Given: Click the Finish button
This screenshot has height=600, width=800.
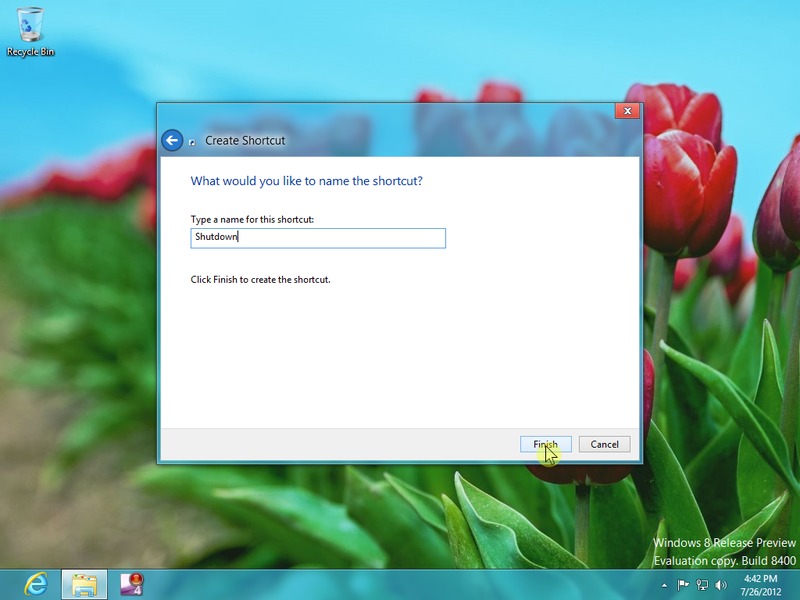Looking at the screenshot, I should 545,444.
